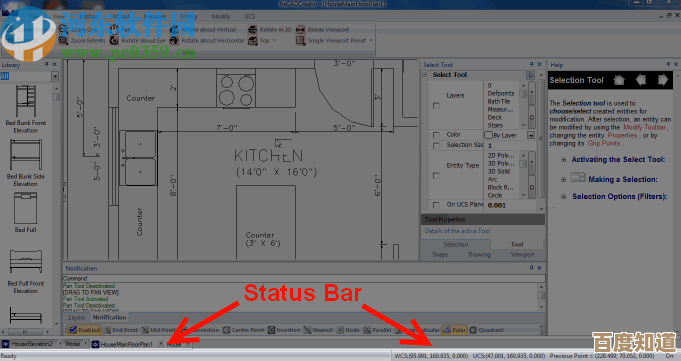
Task: Click the Zoom Extents tool icon
Action: (63, 40)
